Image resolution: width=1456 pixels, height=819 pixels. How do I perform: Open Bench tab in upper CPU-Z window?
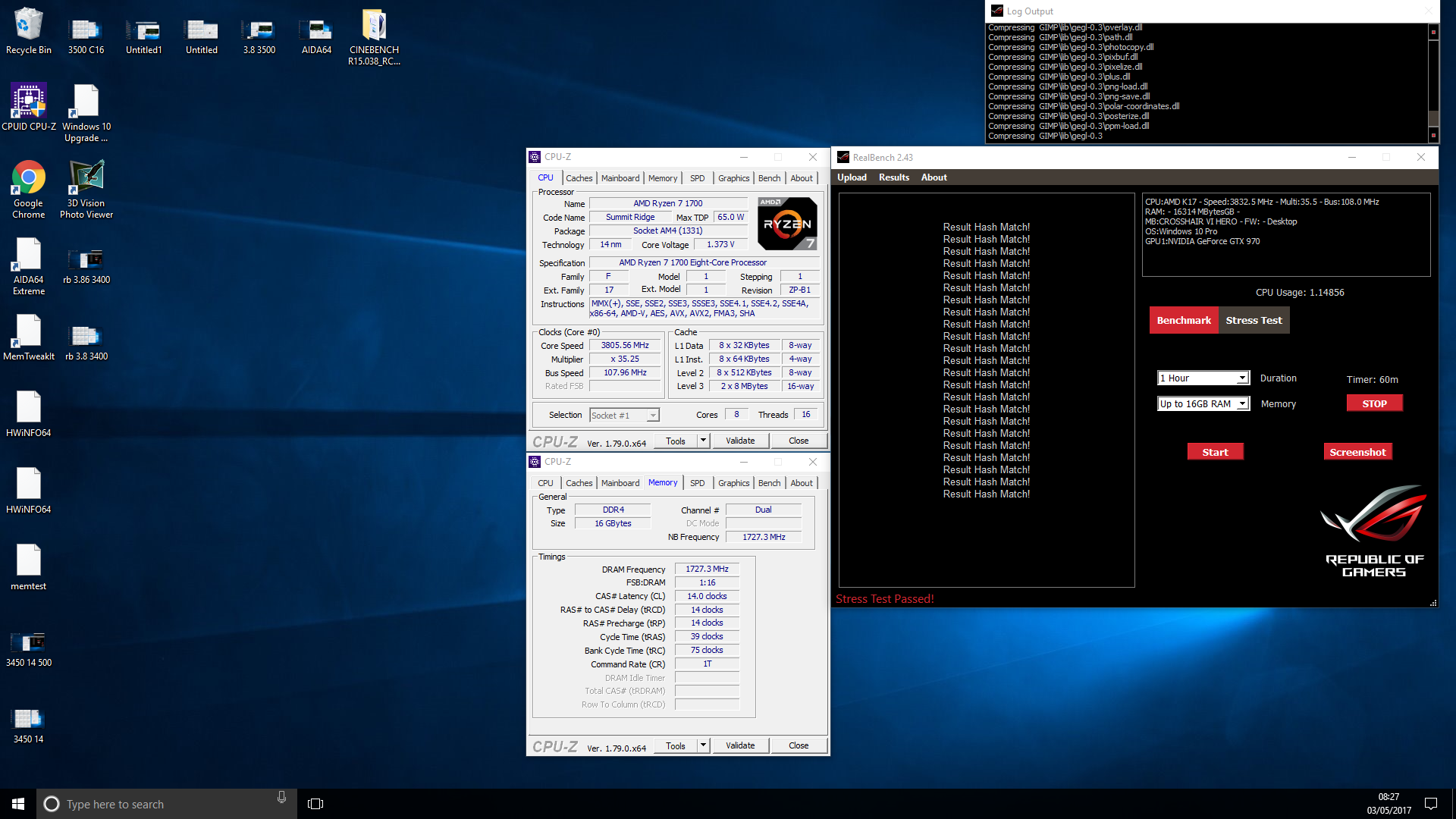click(x=769, y=178)
